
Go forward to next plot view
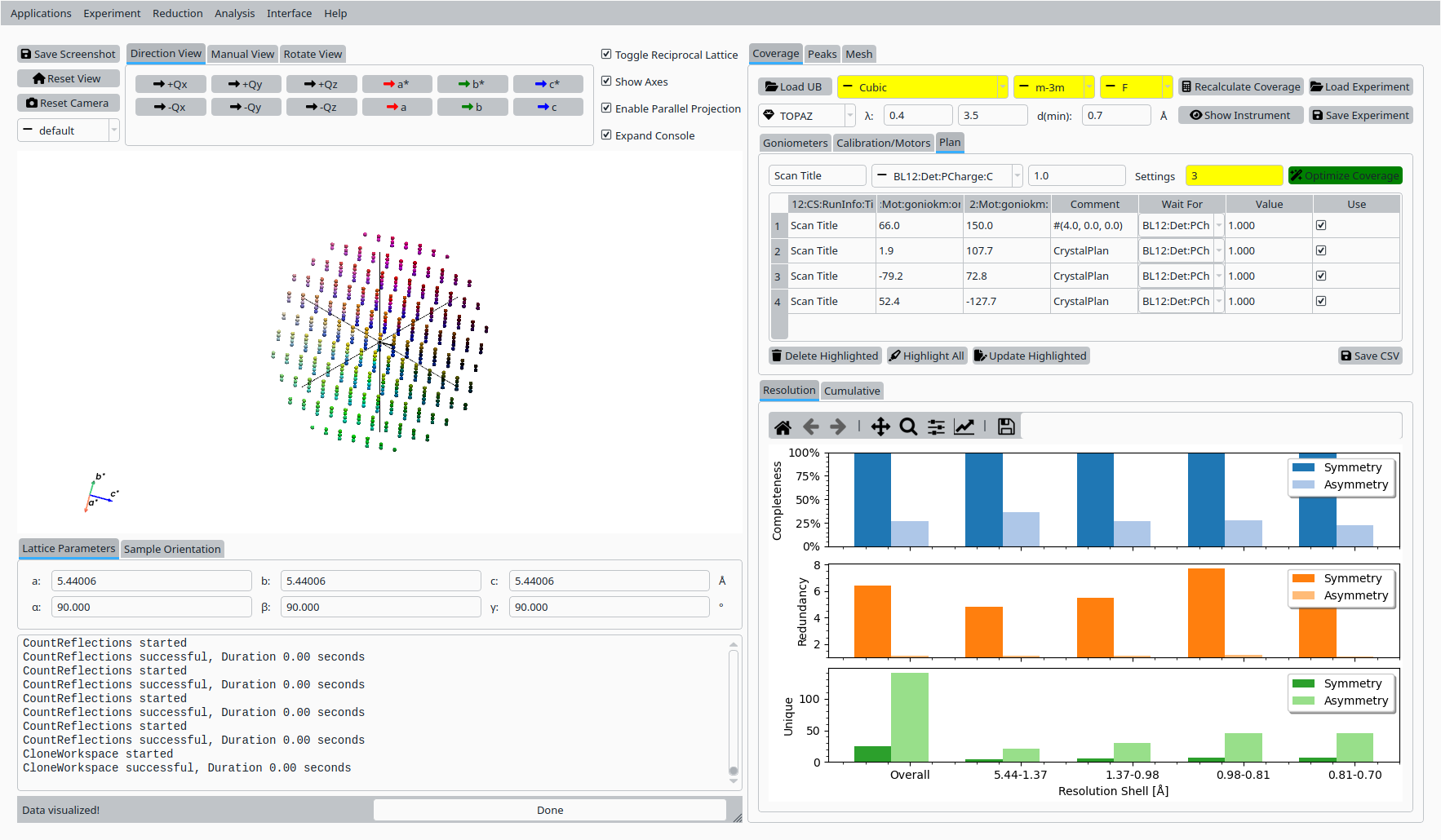(x=838, y=427)
